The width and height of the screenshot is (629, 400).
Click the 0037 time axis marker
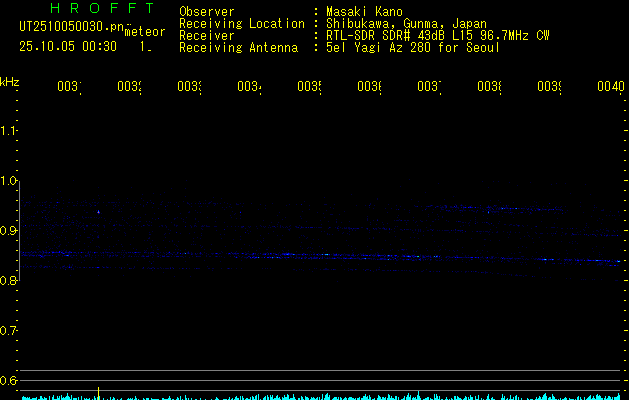coord(429,86)
